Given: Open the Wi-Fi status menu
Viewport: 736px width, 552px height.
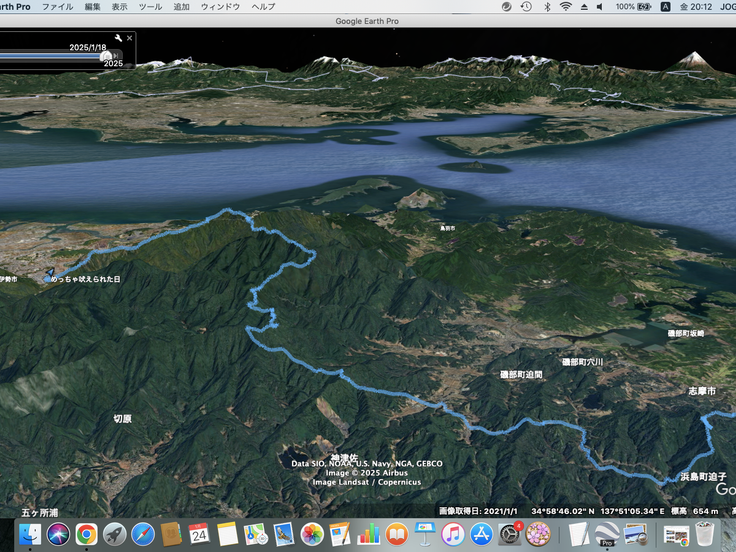Looking at the screenshot, I should pyautogui.click(x=565, y=6).
